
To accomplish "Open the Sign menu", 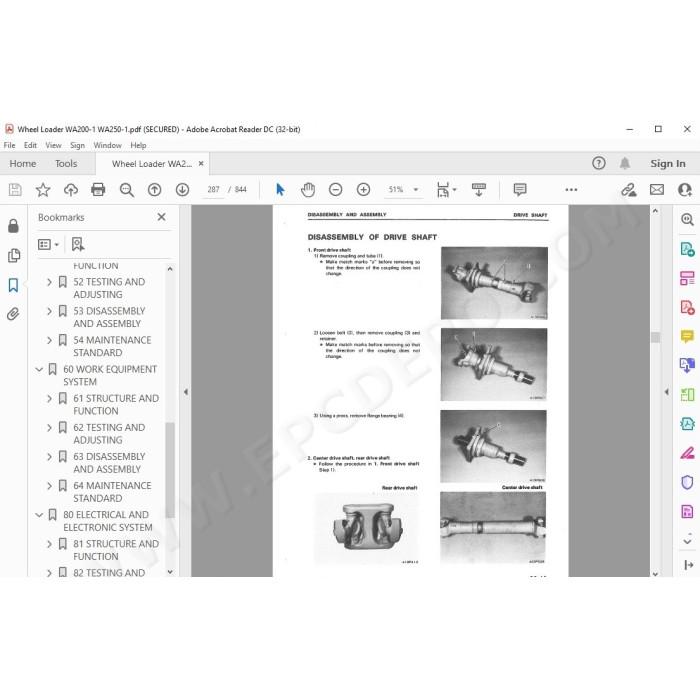I will point(77,145).
